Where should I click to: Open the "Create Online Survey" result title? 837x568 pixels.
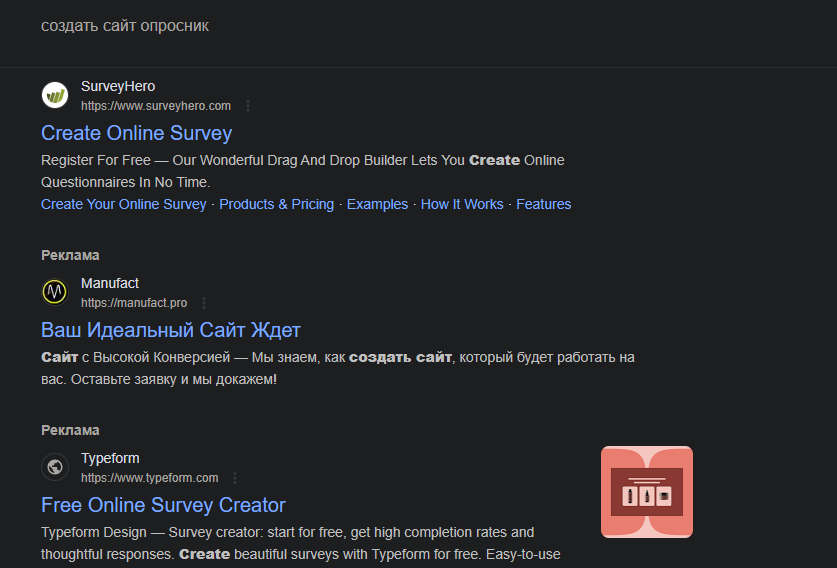point(136,133)
